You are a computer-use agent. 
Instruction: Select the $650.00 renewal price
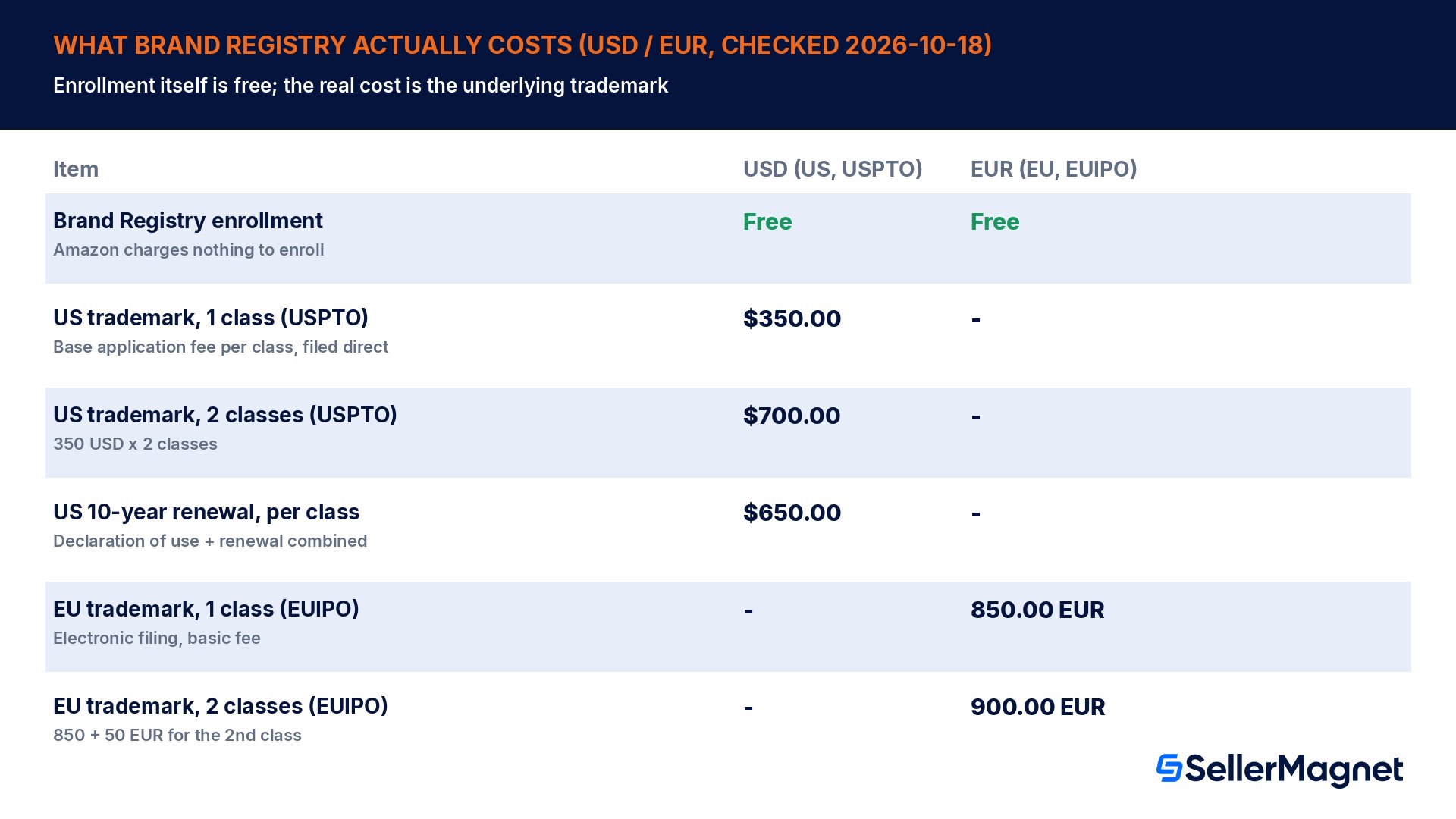tap(792, 513)
